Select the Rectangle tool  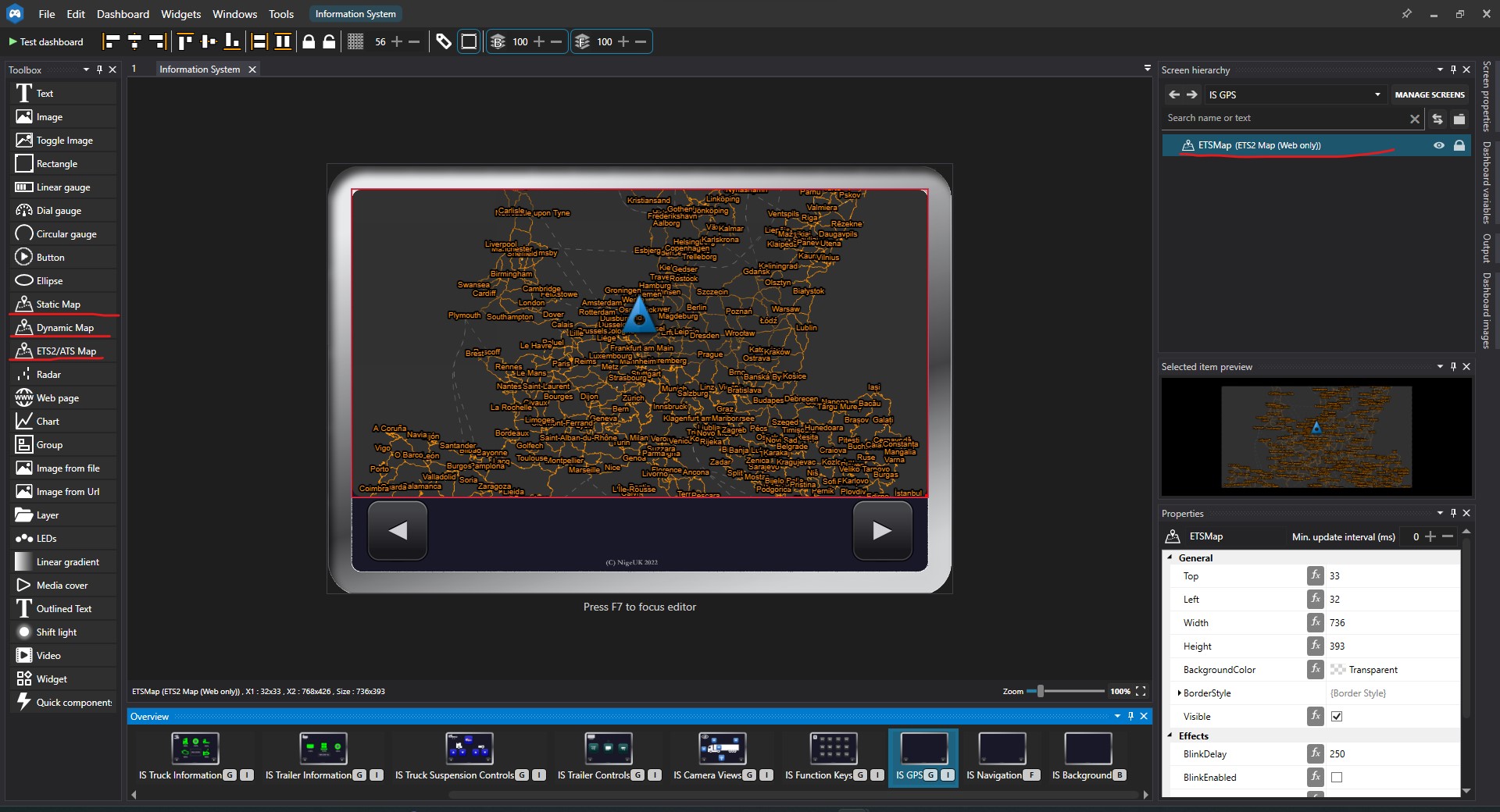(x=64, y=163)
